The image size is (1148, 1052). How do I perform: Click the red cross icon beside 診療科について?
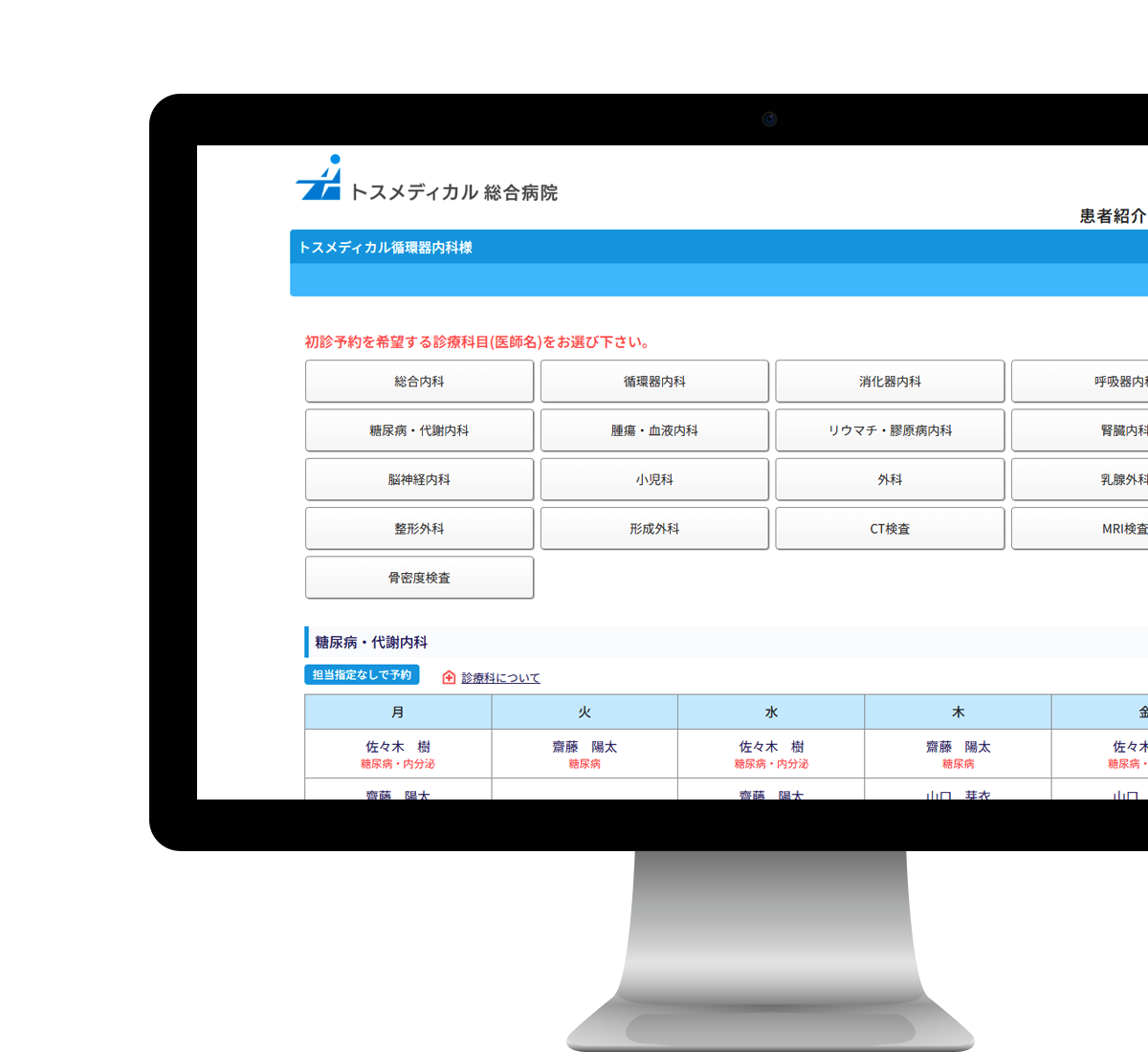click(449, 677)
